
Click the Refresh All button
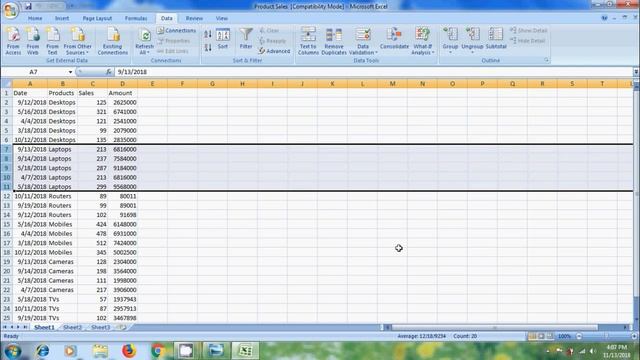pyautogui.click(x=144, y=41)
